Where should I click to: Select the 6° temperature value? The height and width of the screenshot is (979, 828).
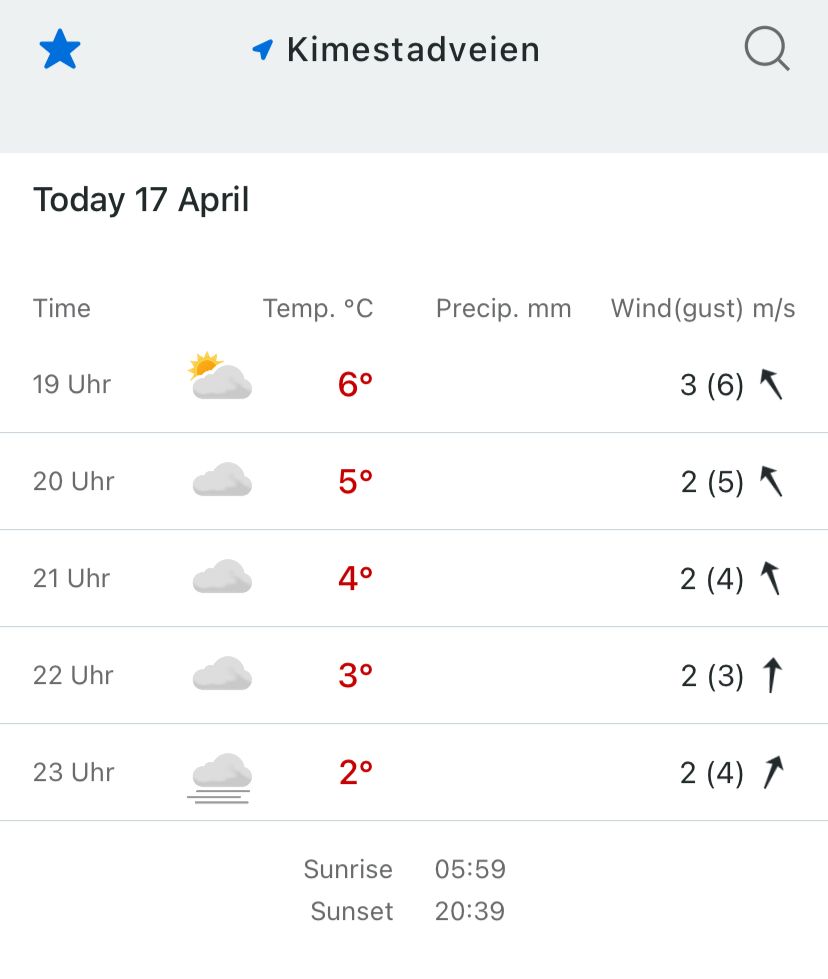pyautogui.click(x=355, y=384)
